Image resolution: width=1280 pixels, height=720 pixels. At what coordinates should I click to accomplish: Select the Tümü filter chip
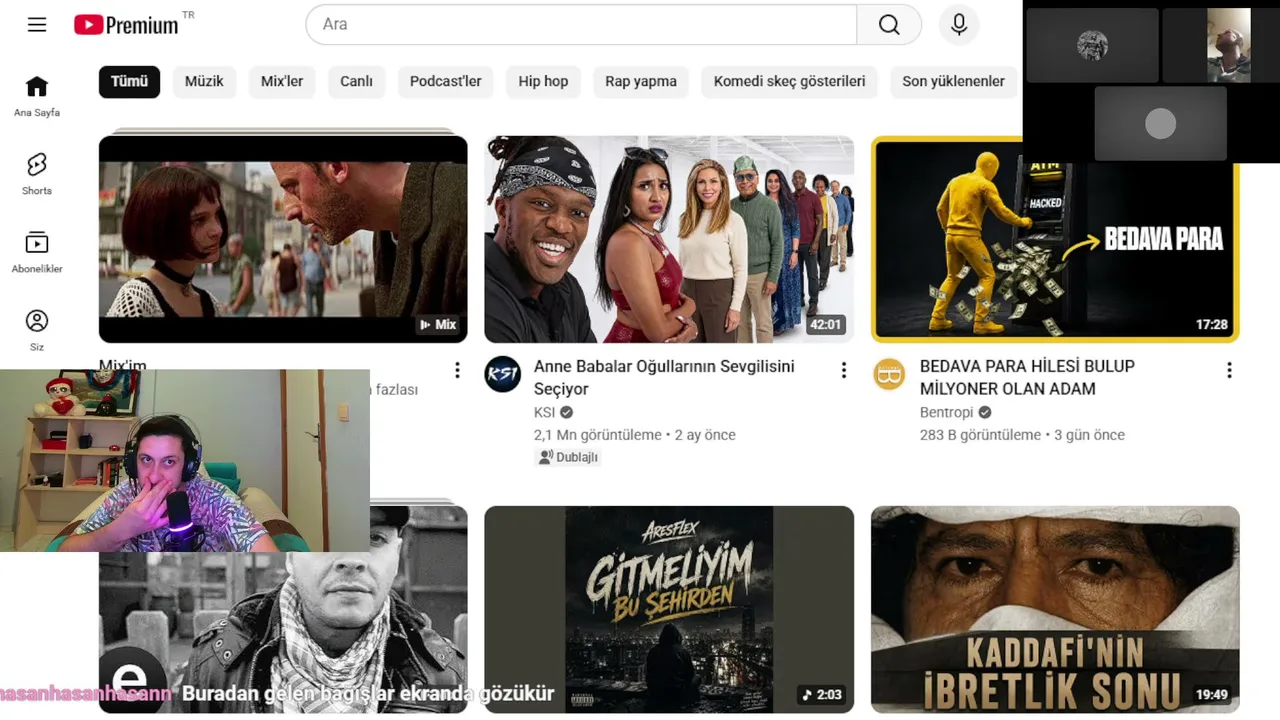coord(129,81)
